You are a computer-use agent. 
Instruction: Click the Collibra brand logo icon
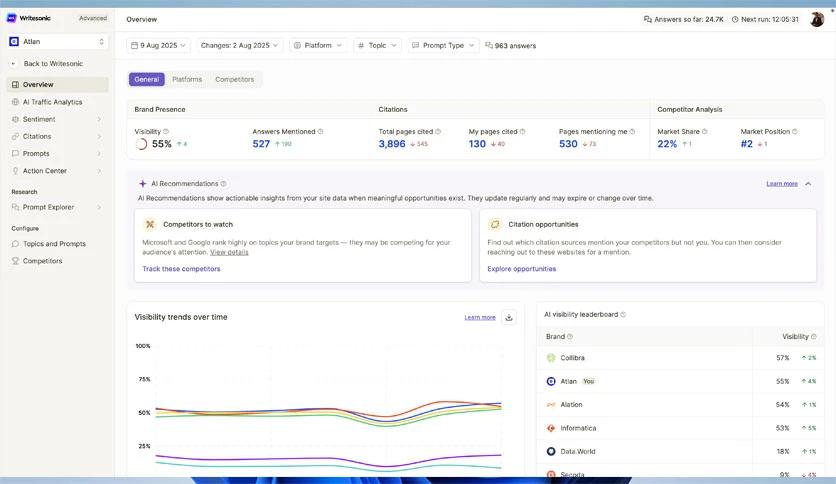(x=551, y=357)
